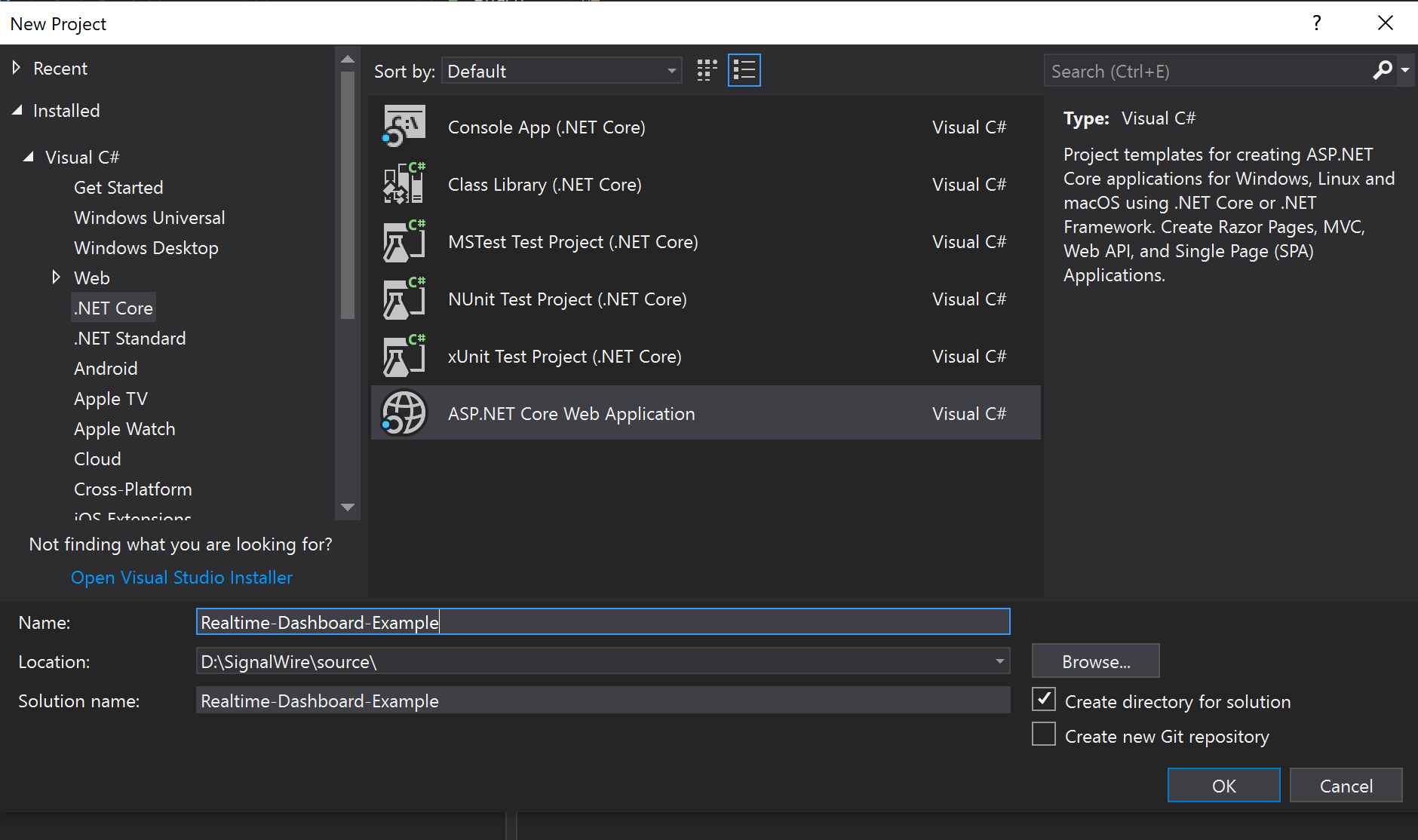
Task: Click the project Name input field
Action: 603,621
